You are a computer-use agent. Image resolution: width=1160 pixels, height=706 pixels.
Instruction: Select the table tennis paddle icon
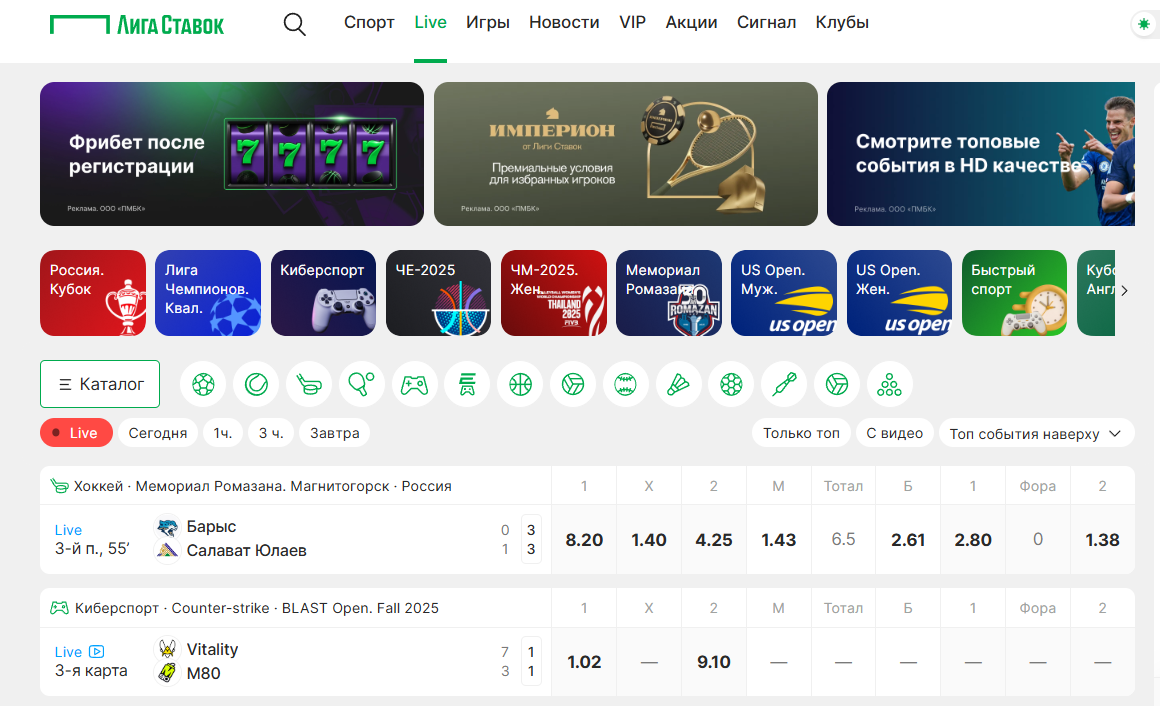[x=362, y=384]
